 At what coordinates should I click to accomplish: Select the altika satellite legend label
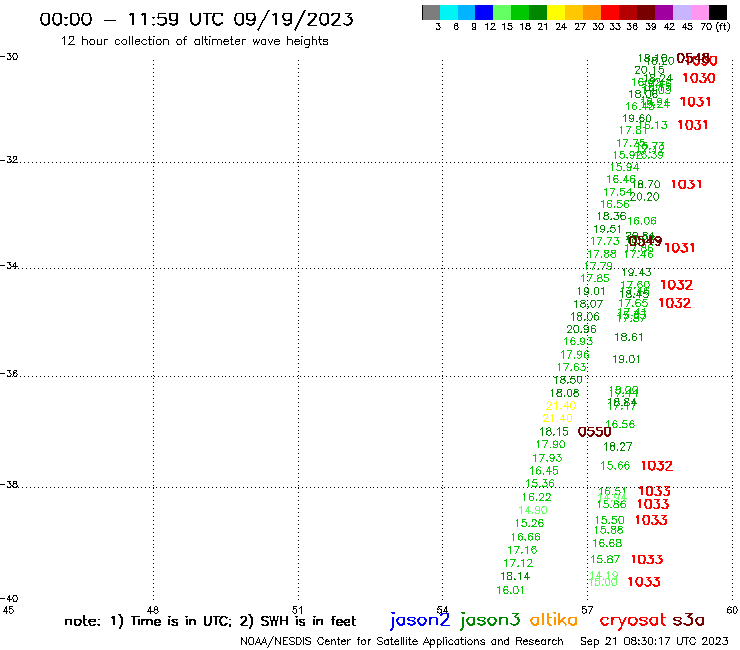pyautogui.click(x=554, y=620)
